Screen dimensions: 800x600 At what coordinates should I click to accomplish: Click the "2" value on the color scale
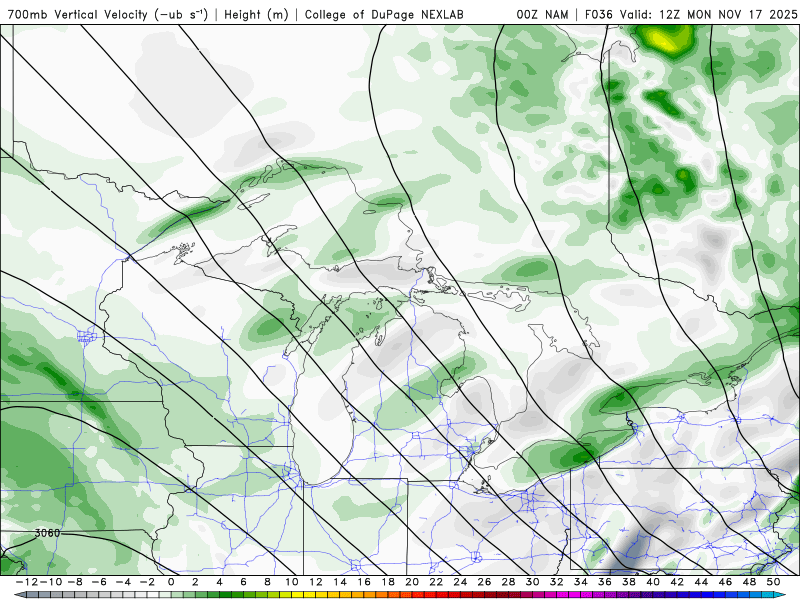coord(195,582)
